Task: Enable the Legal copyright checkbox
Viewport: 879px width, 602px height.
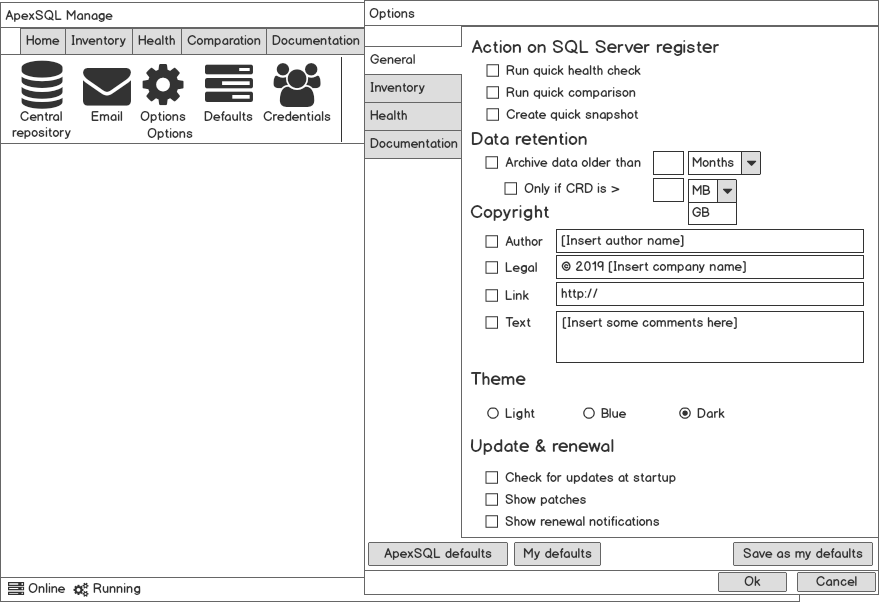Action: point(492,268)
